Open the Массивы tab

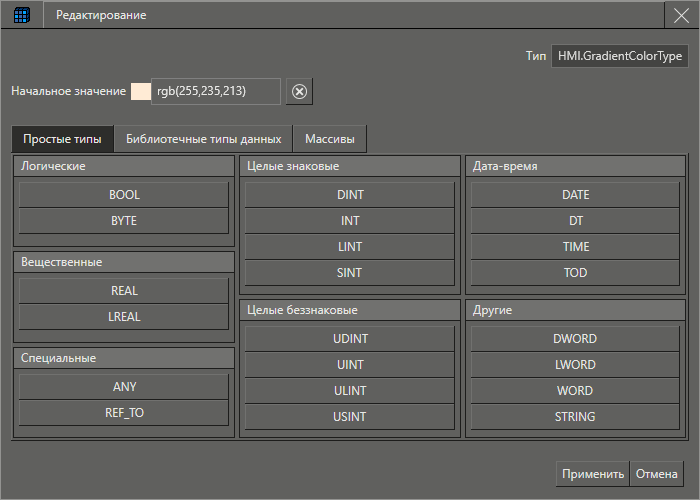coord(330,138)
